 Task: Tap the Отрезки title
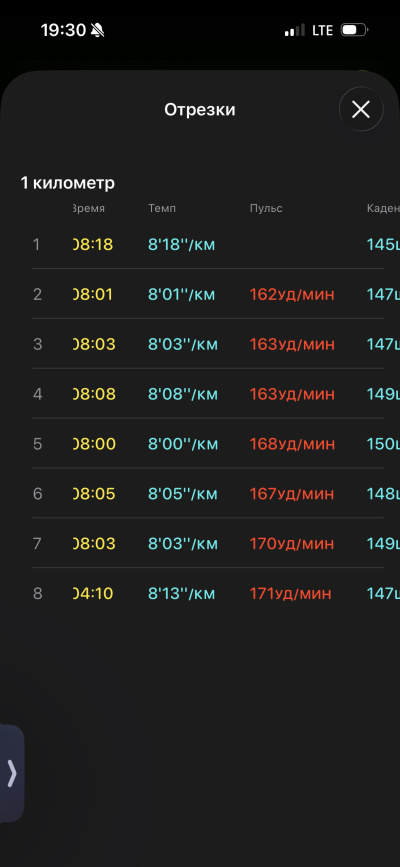200,109
